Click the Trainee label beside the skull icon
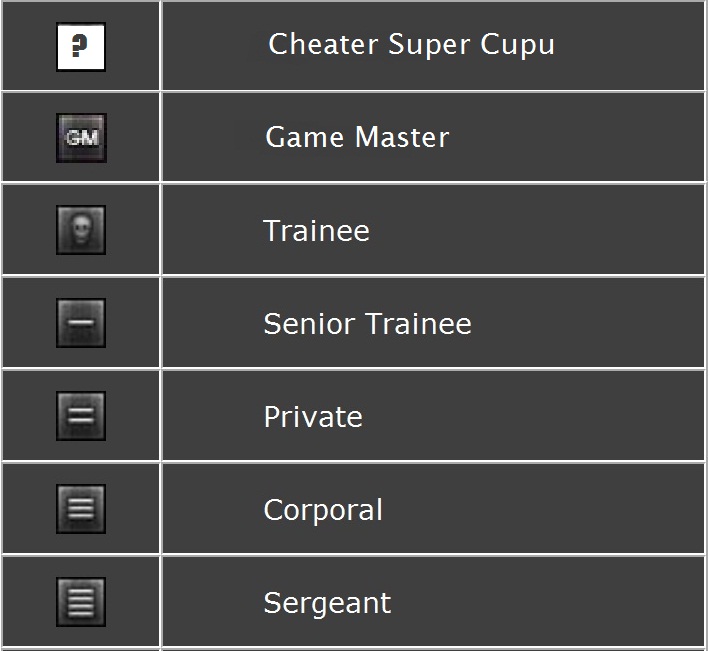Image resolution: width=710 pixels, height=651 pixels. (316, 231)
